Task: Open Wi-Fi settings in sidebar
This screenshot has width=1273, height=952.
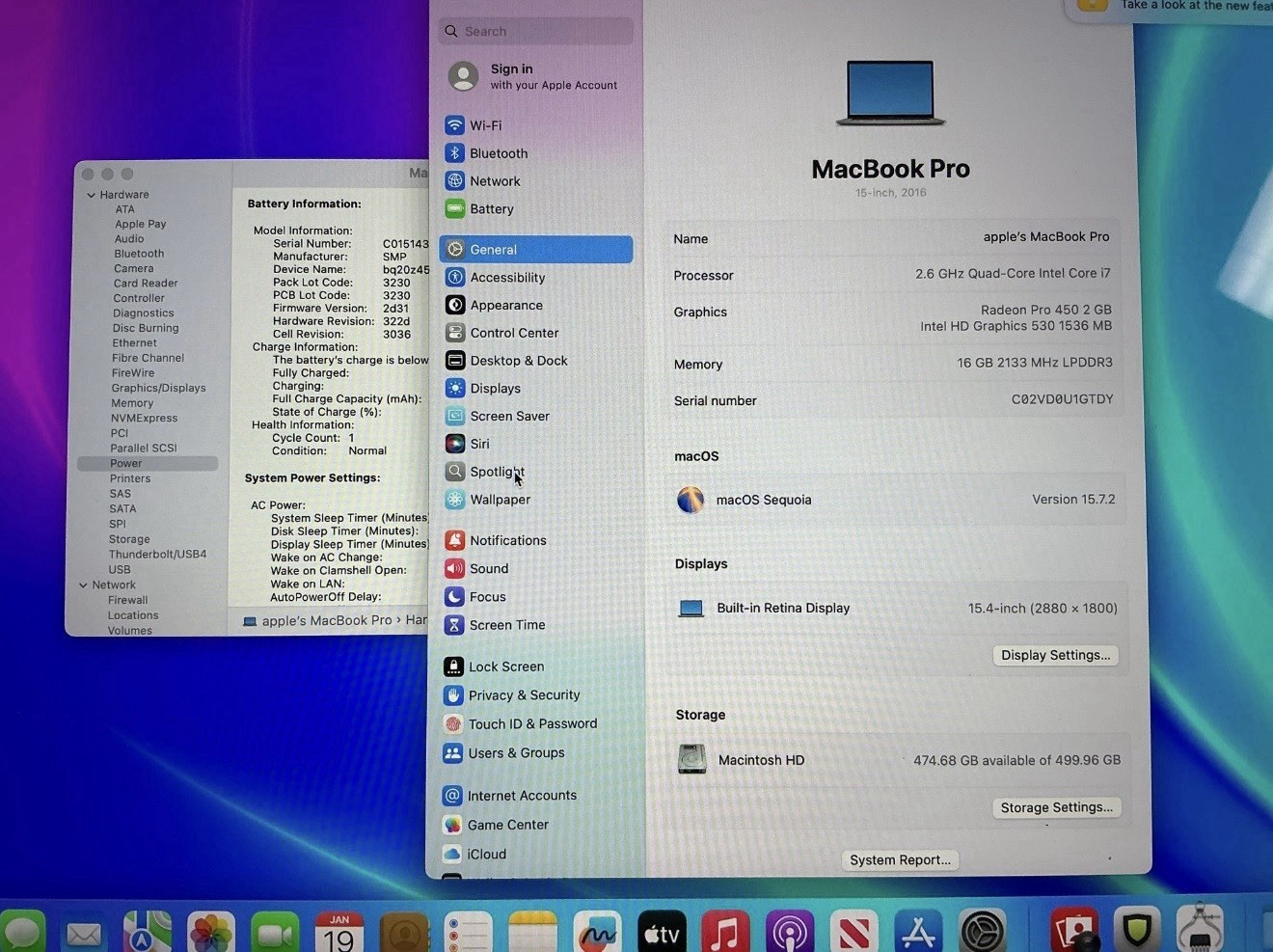Action: click(485, 125)
